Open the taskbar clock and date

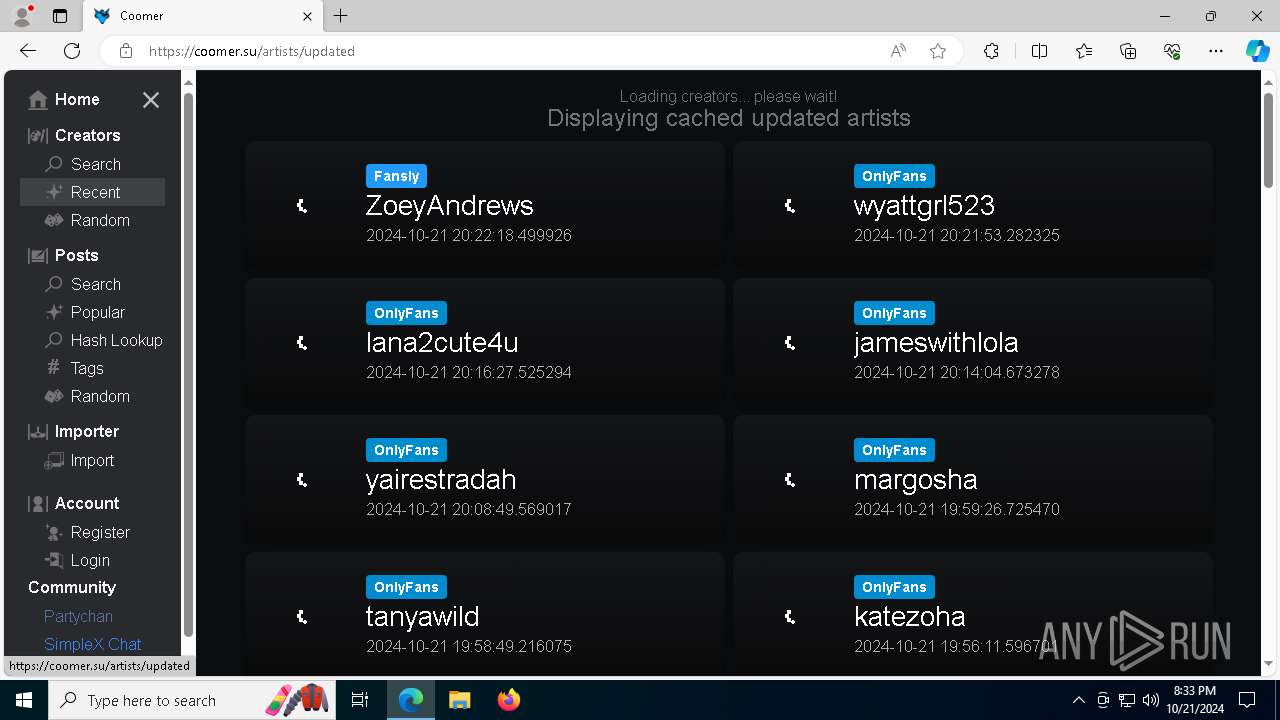point(1194,700)
